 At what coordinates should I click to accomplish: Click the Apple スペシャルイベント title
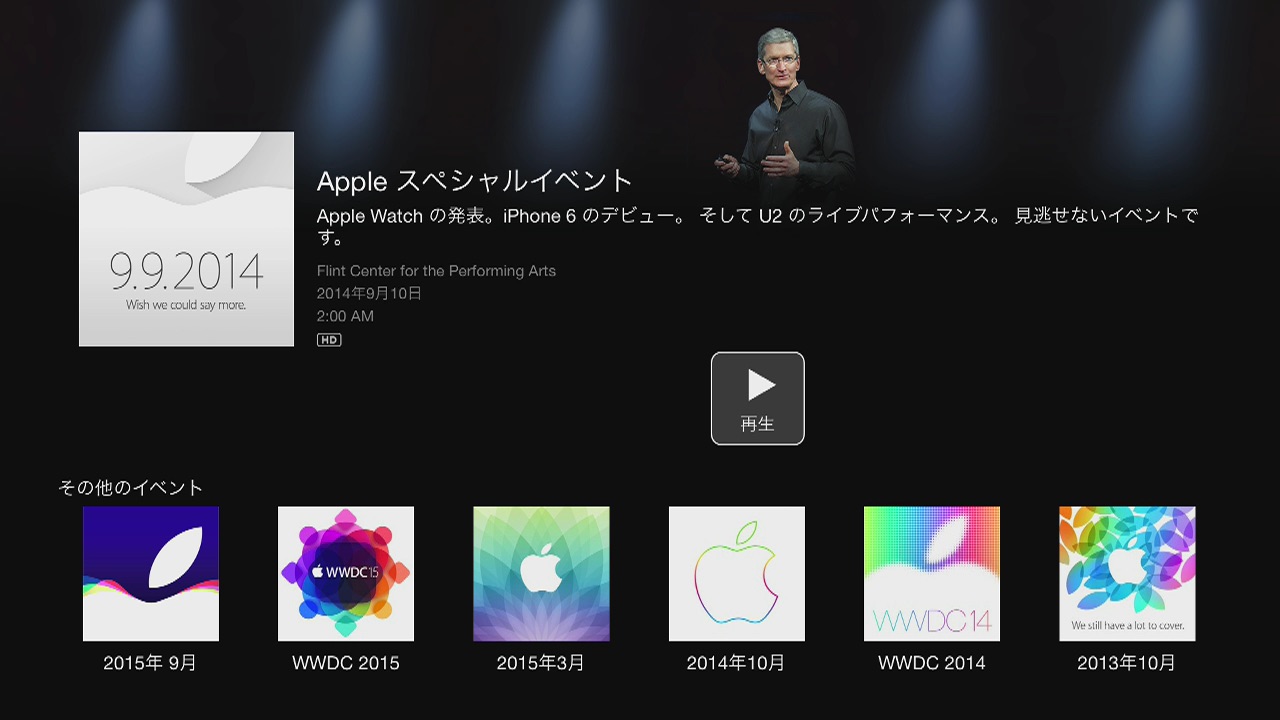[475, 181]
